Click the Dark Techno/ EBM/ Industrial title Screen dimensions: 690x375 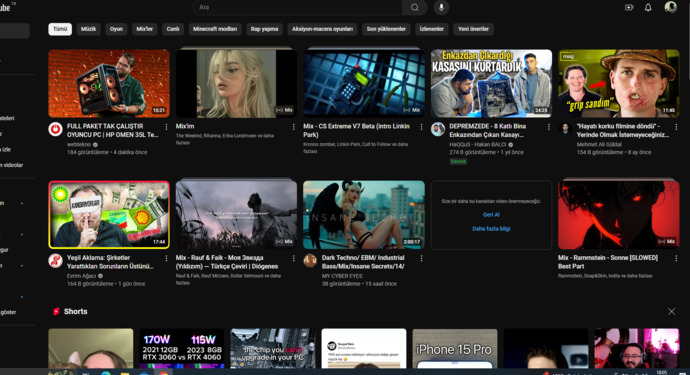click(363, 262)
